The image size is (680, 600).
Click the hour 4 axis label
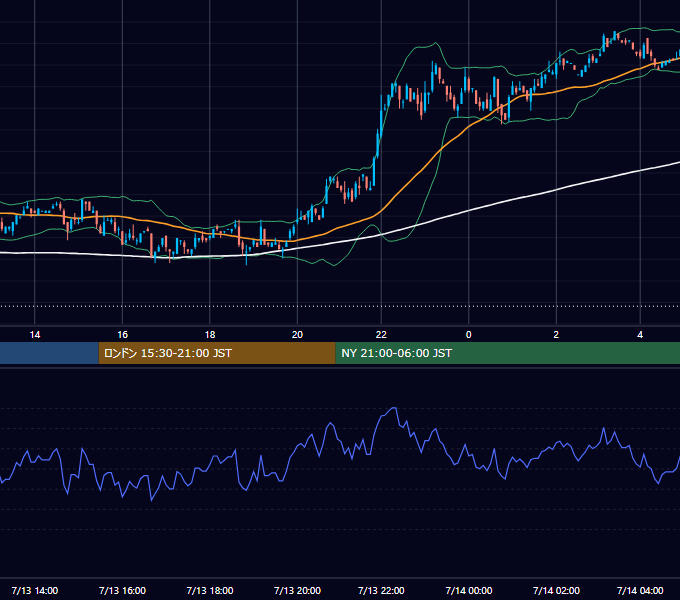640,334
